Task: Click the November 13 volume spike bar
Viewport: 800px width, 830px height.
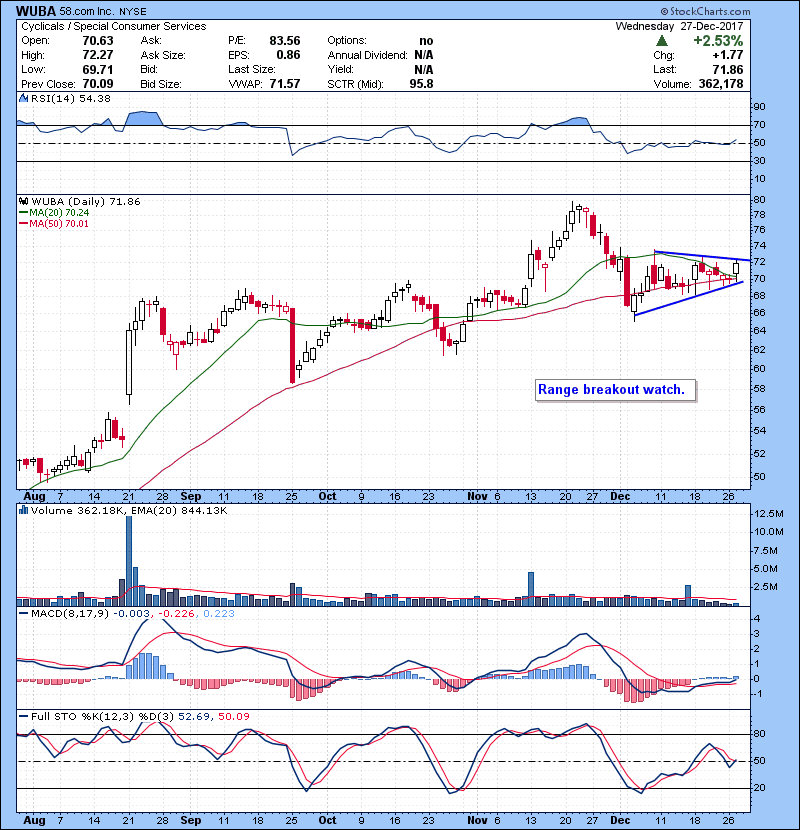Action: coord(531,589)
